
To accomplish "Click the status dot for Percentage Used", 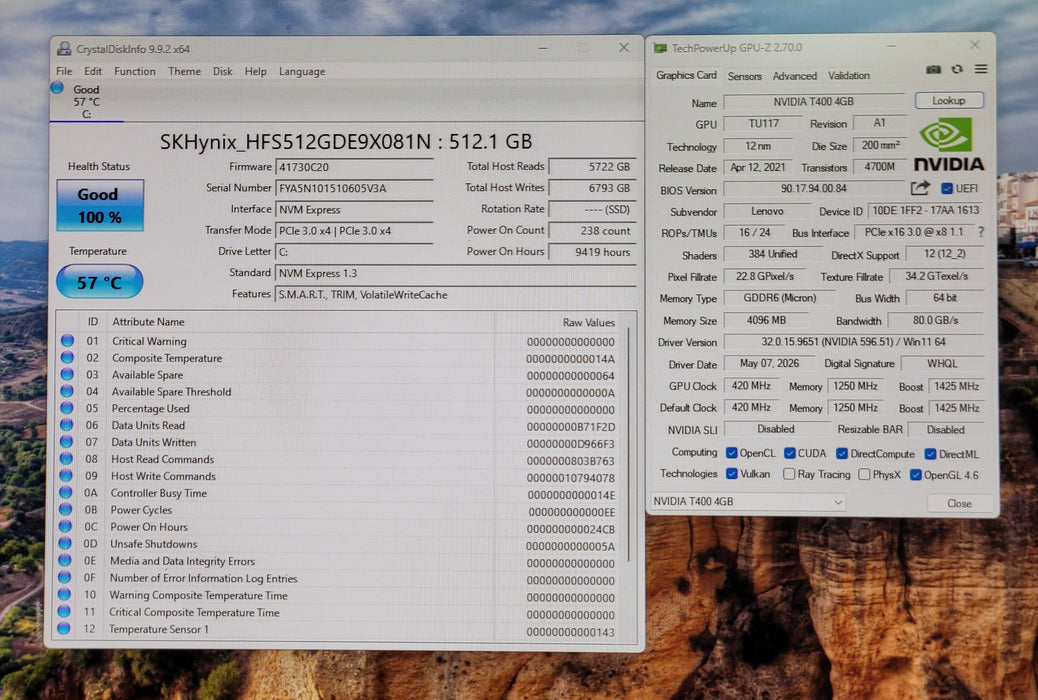I will point(66,408).
